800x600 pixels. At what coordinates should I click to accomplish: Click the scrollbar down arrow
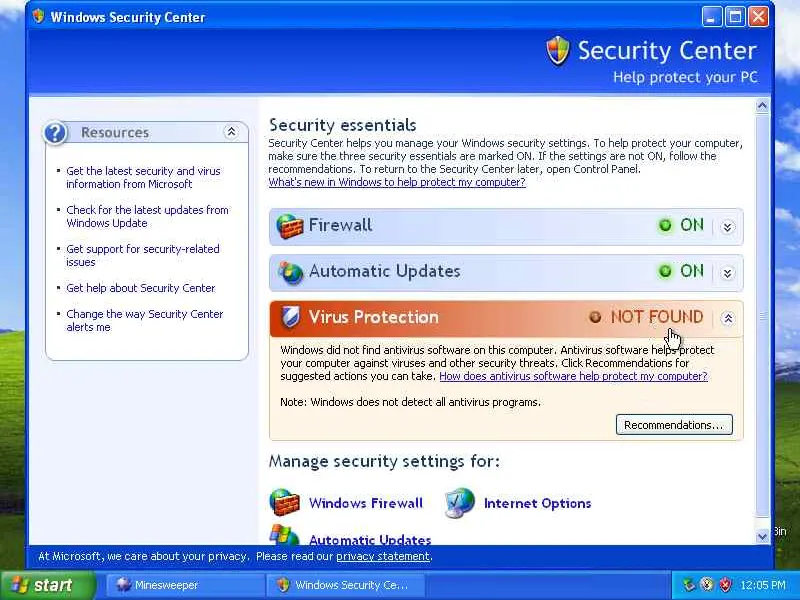pos(762,537)
